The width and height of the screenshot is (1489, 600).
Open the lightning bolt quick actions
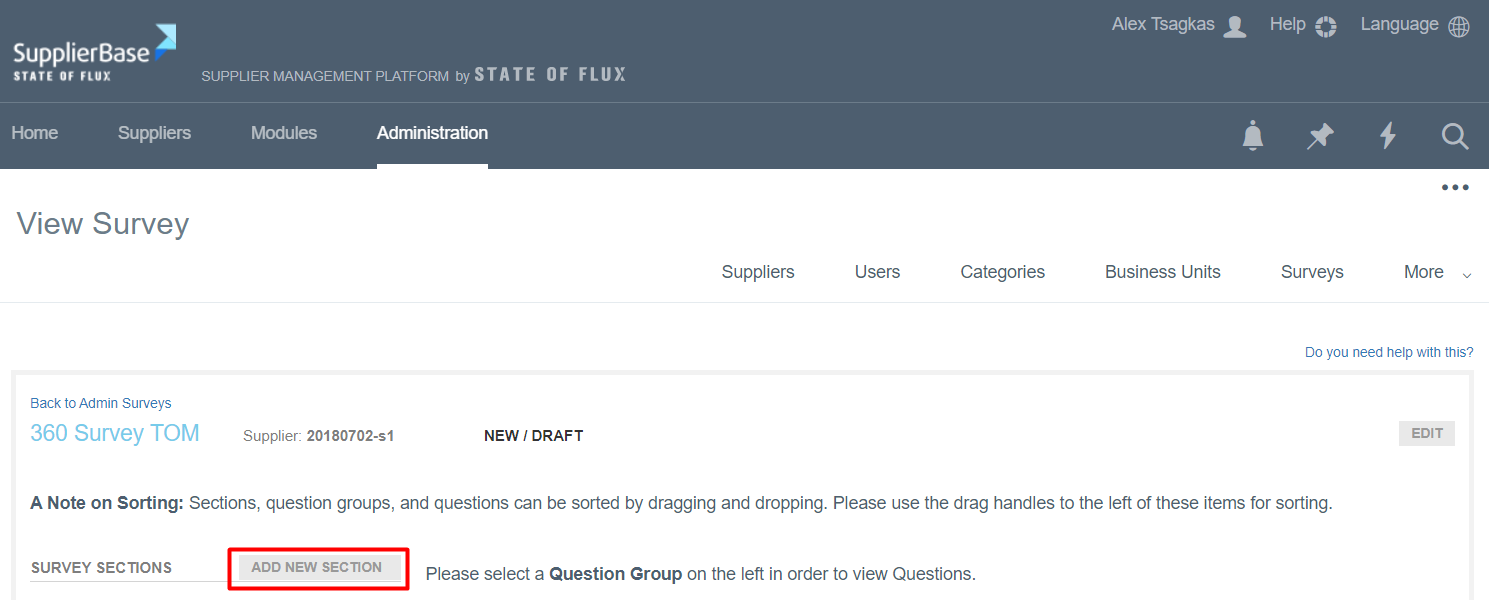(1387, 135)
